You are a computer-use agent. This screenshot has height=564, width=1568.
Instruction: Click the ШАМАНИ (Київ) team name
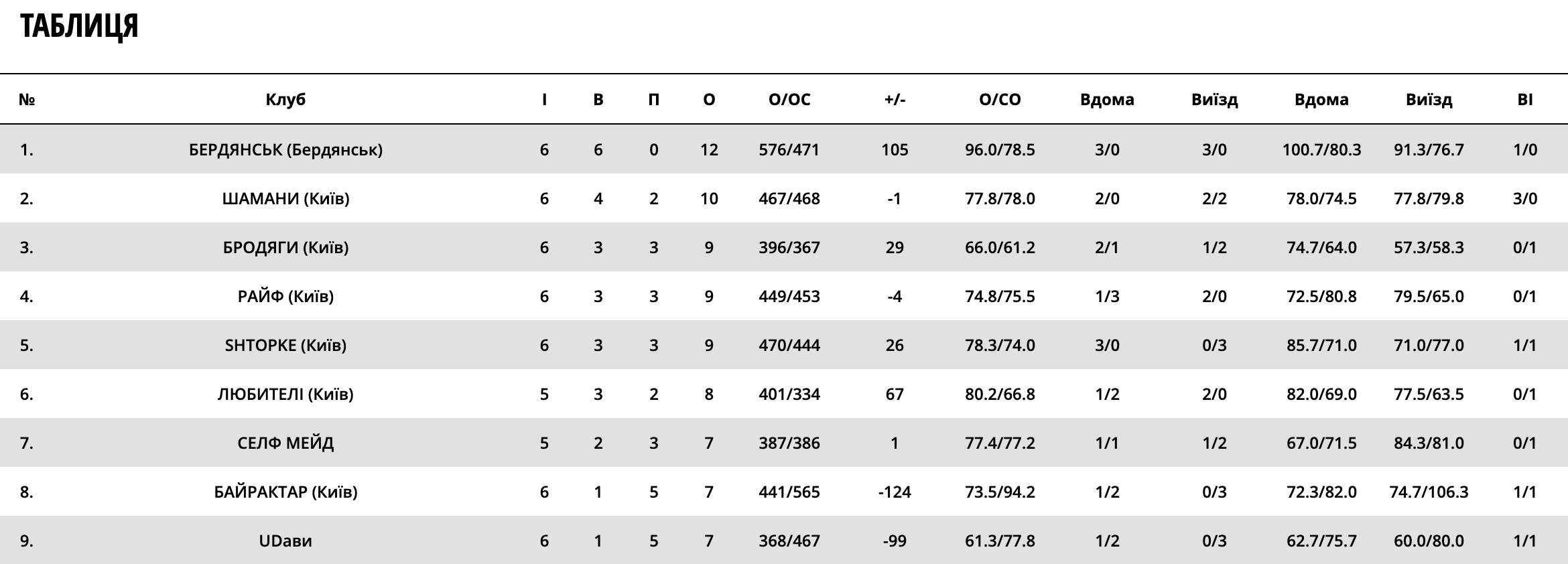point(285,198)
